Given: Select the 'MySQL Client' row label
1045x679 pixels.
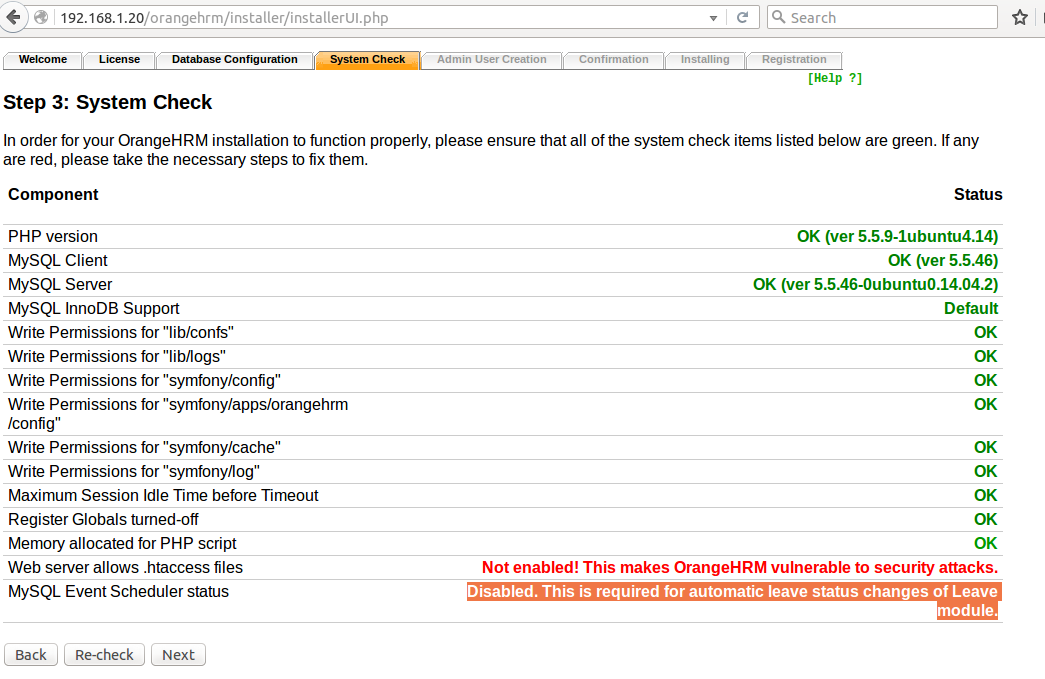Looking at the screenshot, I should click(57, 261).
